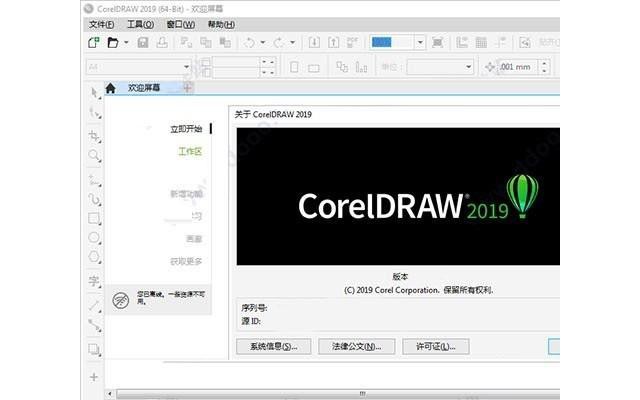
Task: Click the Import icon
Action: tap(314, 42)
